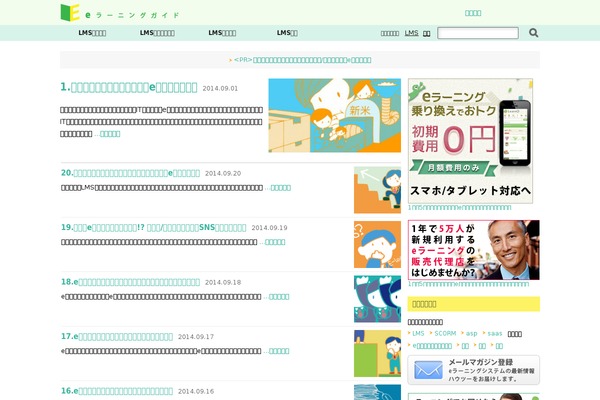Click the read-more link of article 18
The height and width of the screenshot is (400, 600).
click(x=279, y=297)
